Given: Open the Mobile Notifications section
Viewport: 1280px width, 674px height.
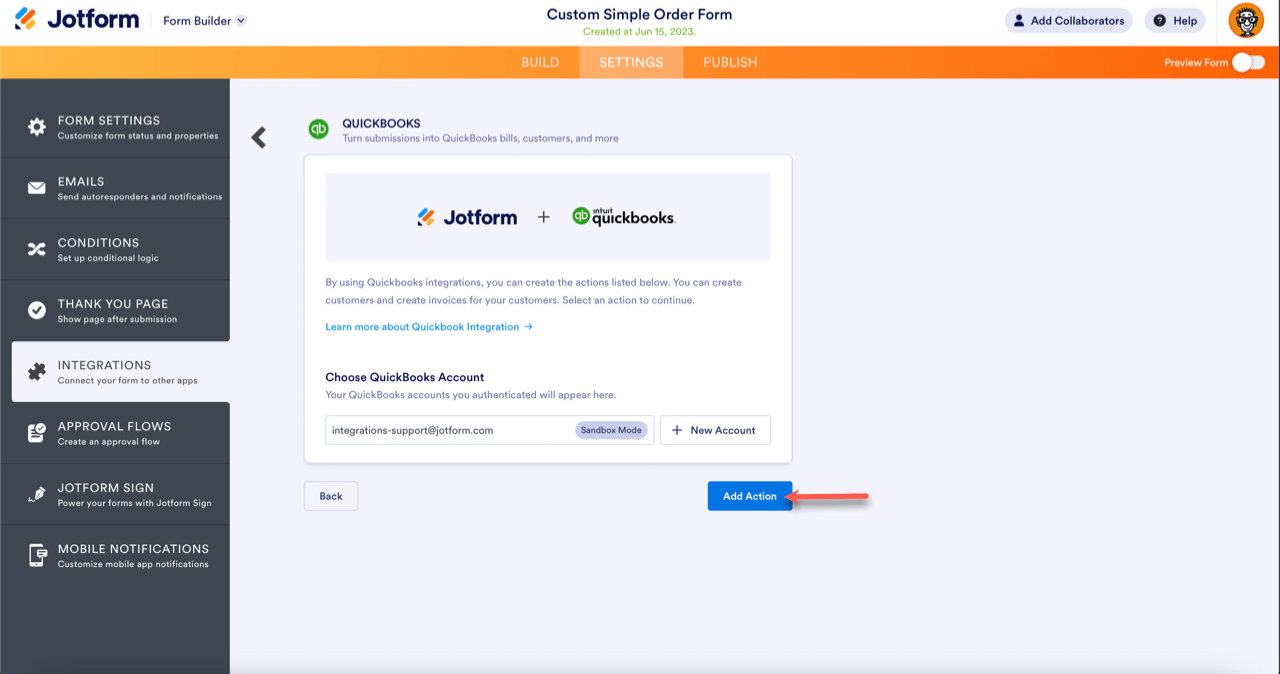Looking at the screenshot, I should pos(115,555).
